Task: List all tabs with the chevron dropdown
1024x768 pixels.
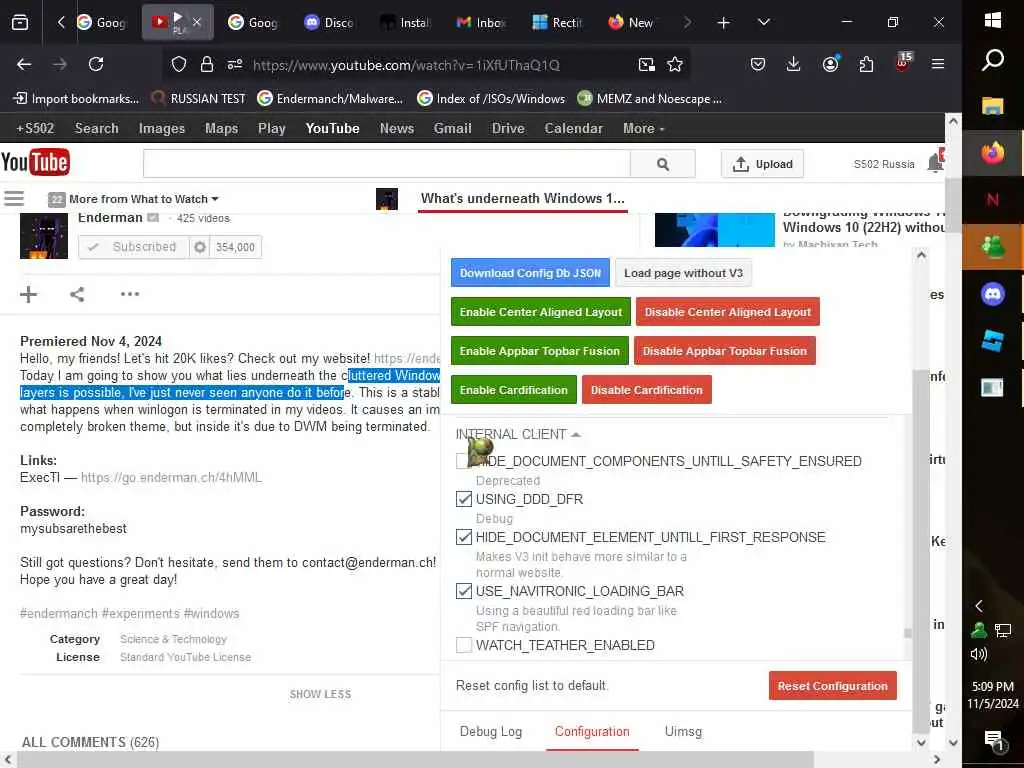Action: click(x=763, y=23)
